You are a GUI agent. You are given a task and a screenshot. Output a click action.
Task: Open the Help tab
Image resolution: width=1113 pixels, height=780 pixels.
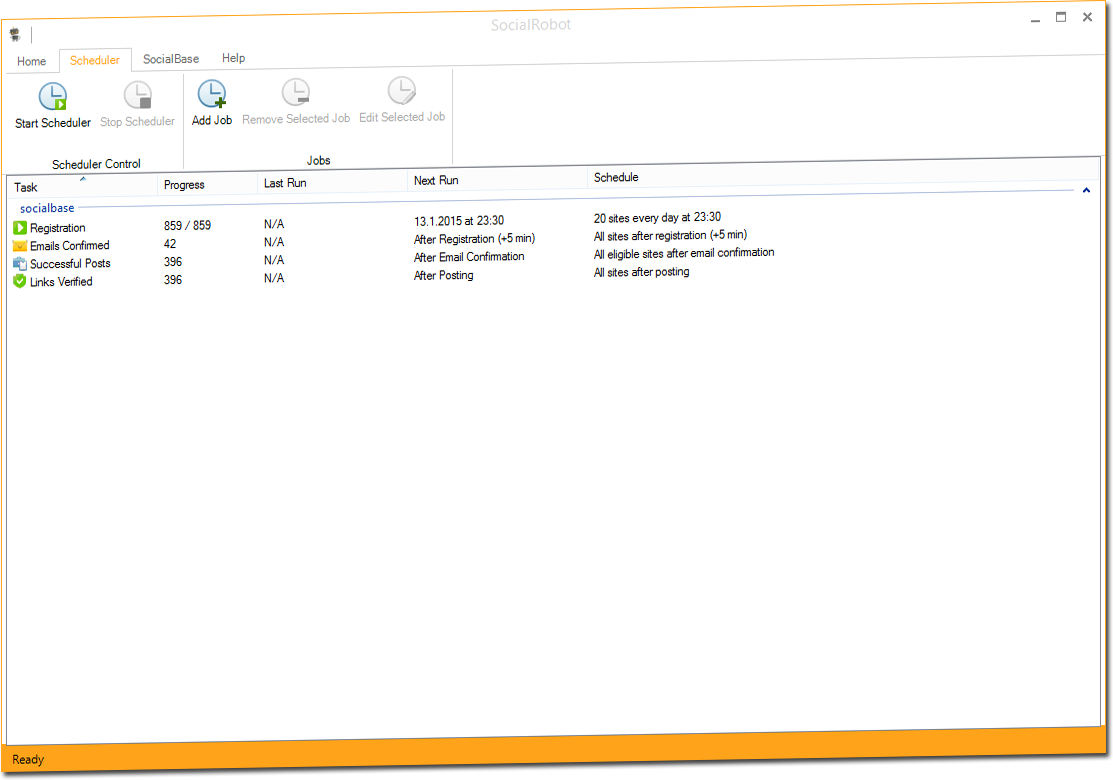[234, 58]
